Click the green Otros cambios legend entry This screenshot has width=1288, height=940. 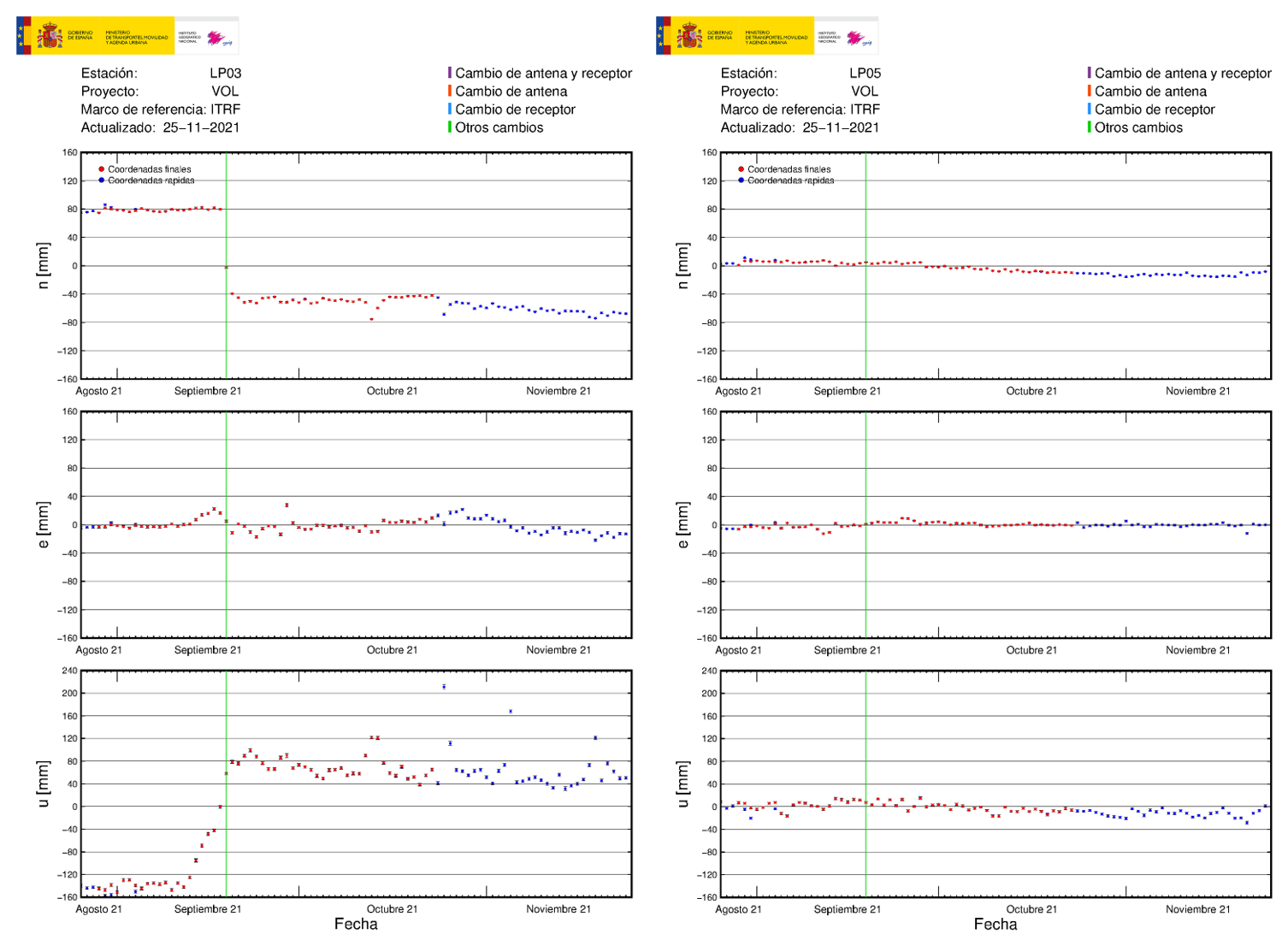point(452,127)
